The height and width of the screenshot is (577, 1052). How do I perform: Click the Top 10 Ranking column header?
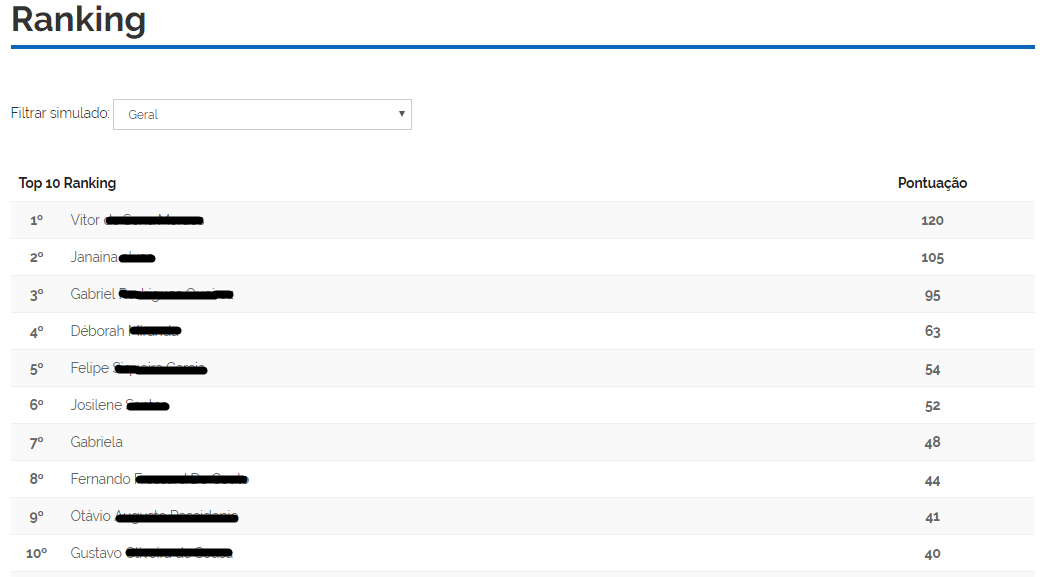coord(67,183)
